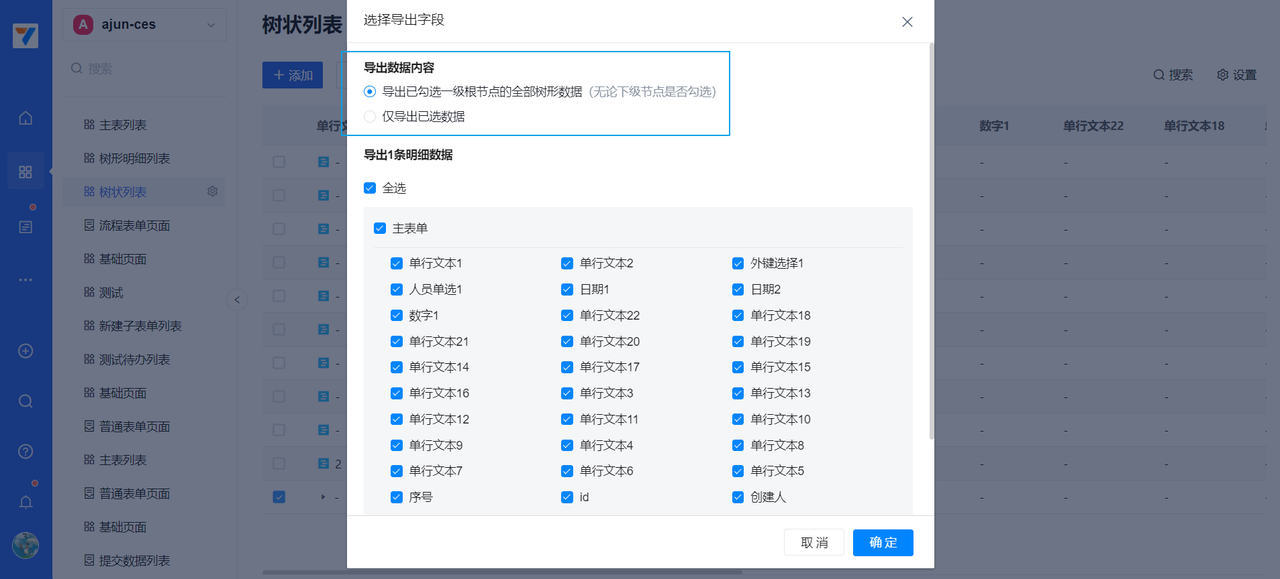
Task: Open the circled plus icon in left rail
Action: tap(26, 351)
